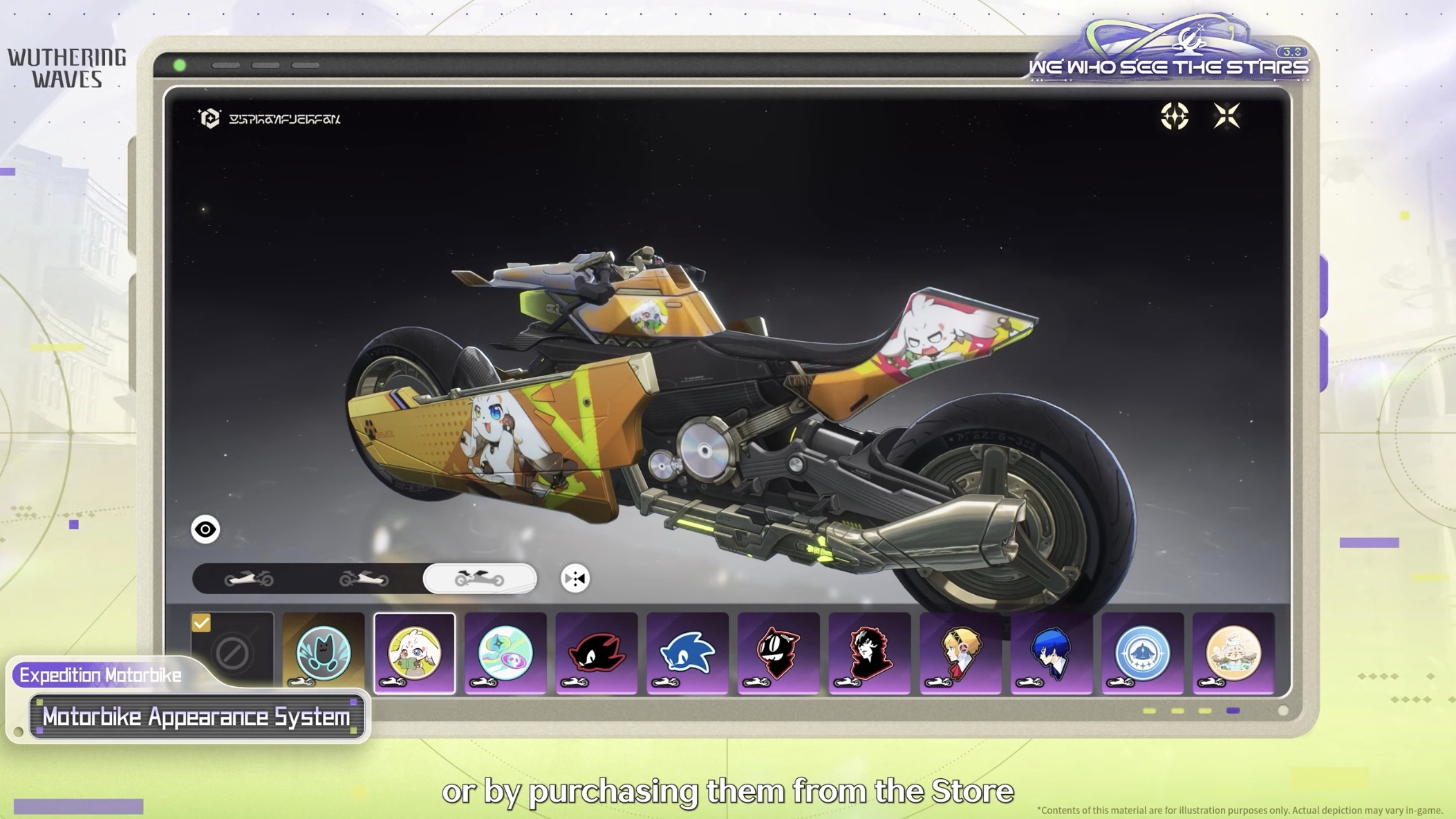
Task: Toggle the eye visibility button
Action: click(205, 529)
